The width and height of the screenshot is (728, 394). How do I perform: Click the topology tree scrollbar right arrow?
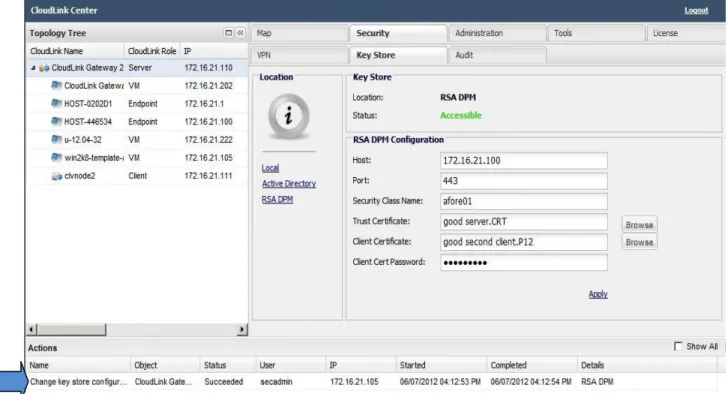pos(242,329)
